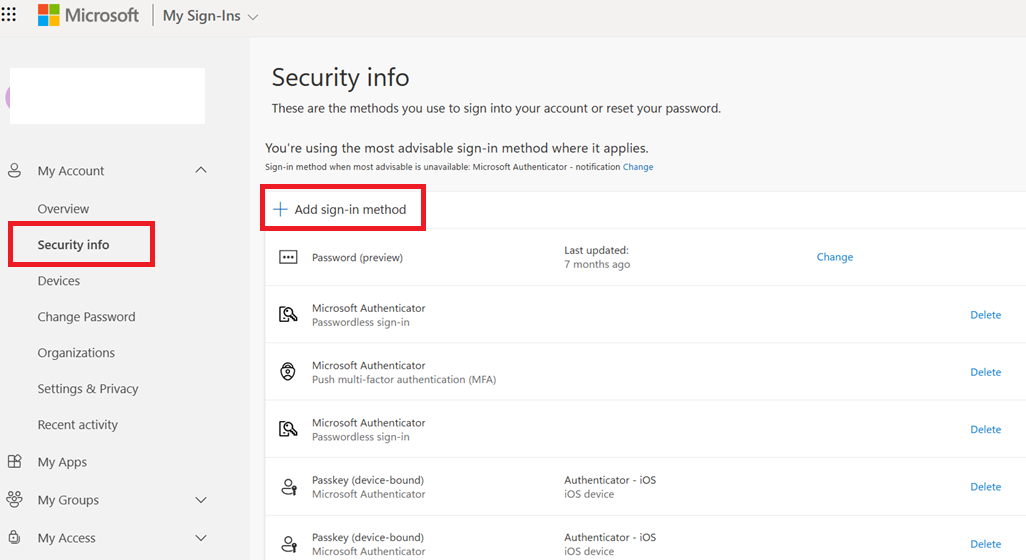This screenshot has width=1026, height=560.
Task: Click the plus icon beside Add sign-in method
Action: tap(280, 210)
